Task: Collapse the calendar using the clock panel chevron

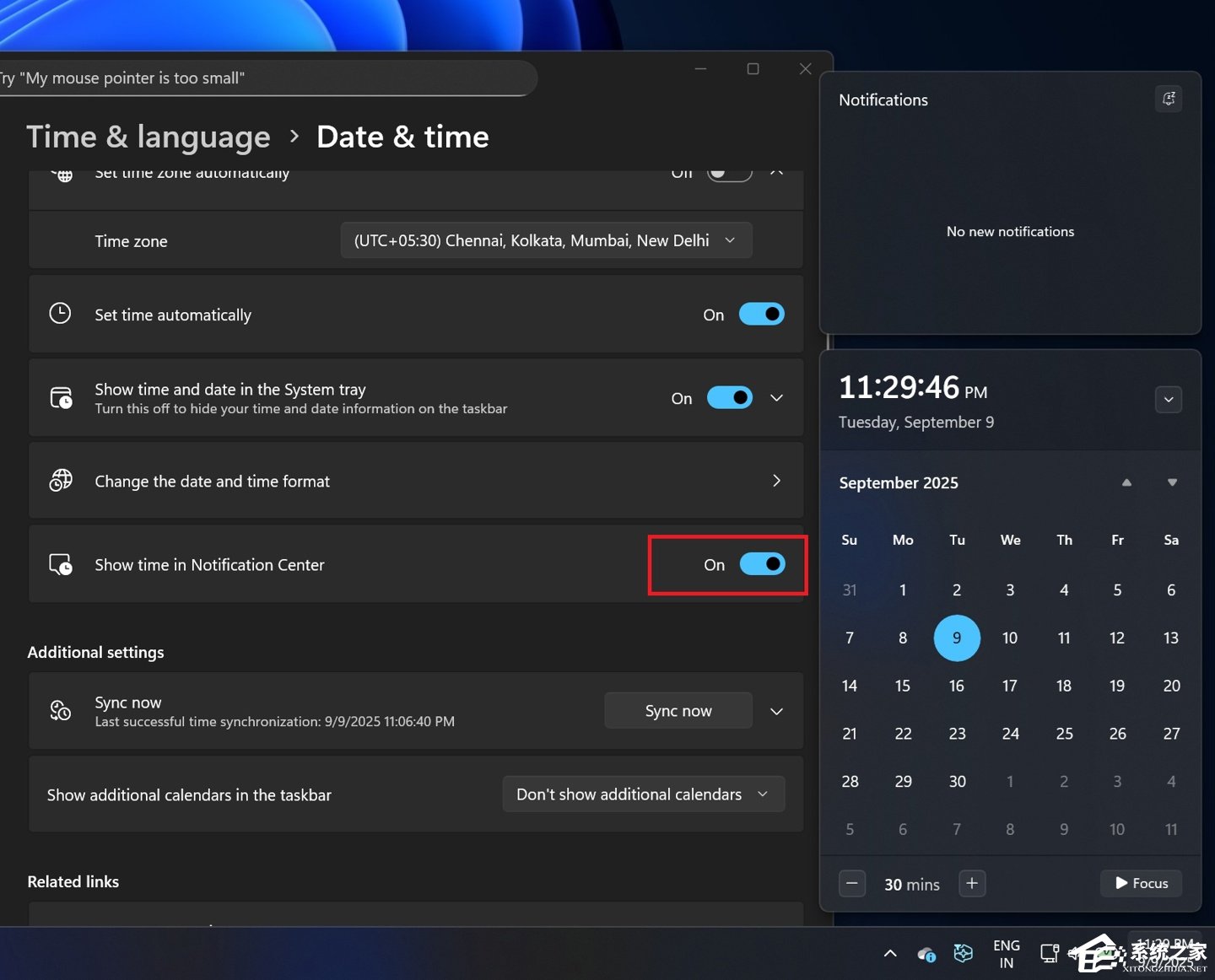Action: click(1169, 399)
